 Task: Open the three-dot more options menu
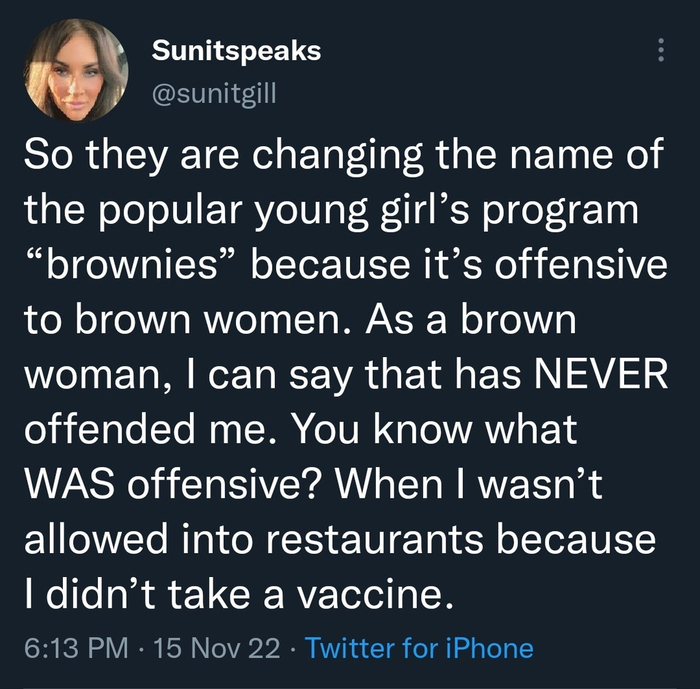tap(660, 50)
